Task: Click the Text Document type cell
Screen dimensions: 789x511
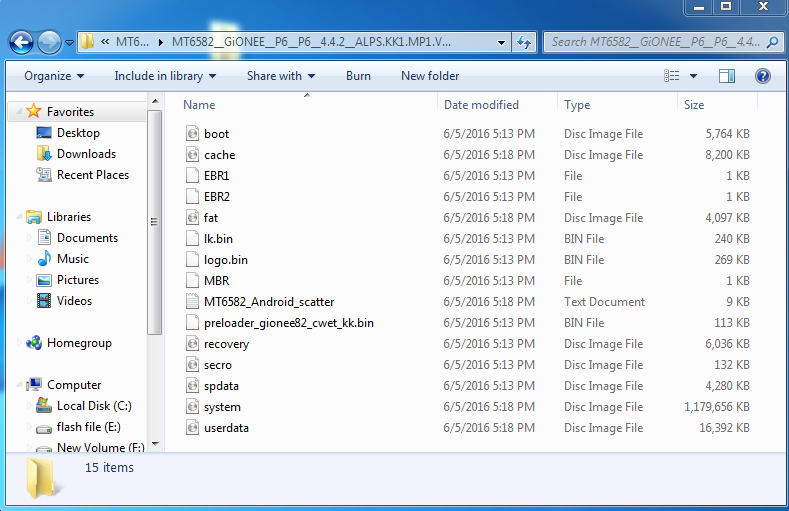Action: pyautogui.click(x=604, y=302)
